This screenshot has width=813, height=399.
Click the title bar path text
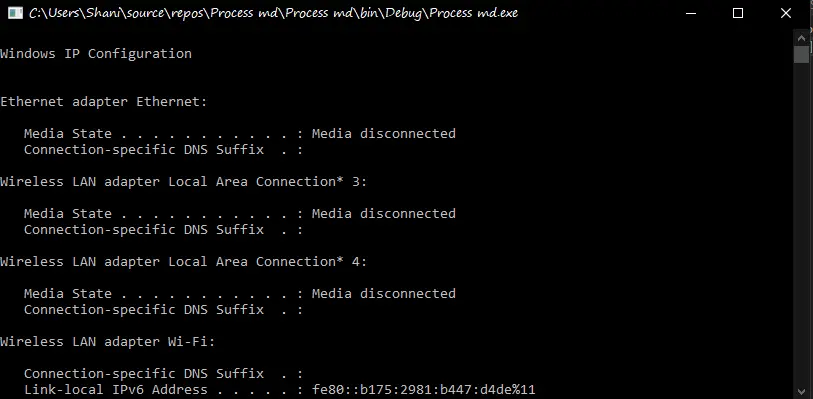tap(273, 13)
